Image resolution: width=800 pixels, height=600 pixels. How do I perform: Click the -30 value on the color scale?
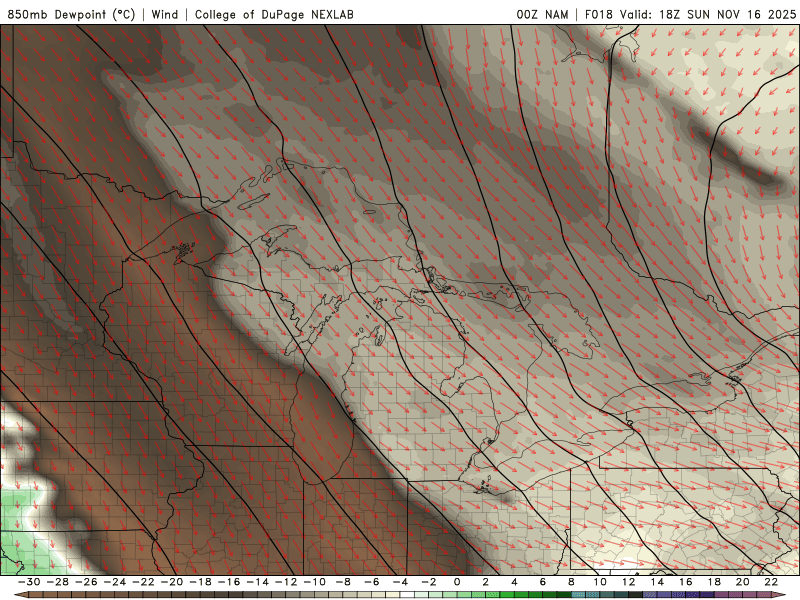pos(29,582)
